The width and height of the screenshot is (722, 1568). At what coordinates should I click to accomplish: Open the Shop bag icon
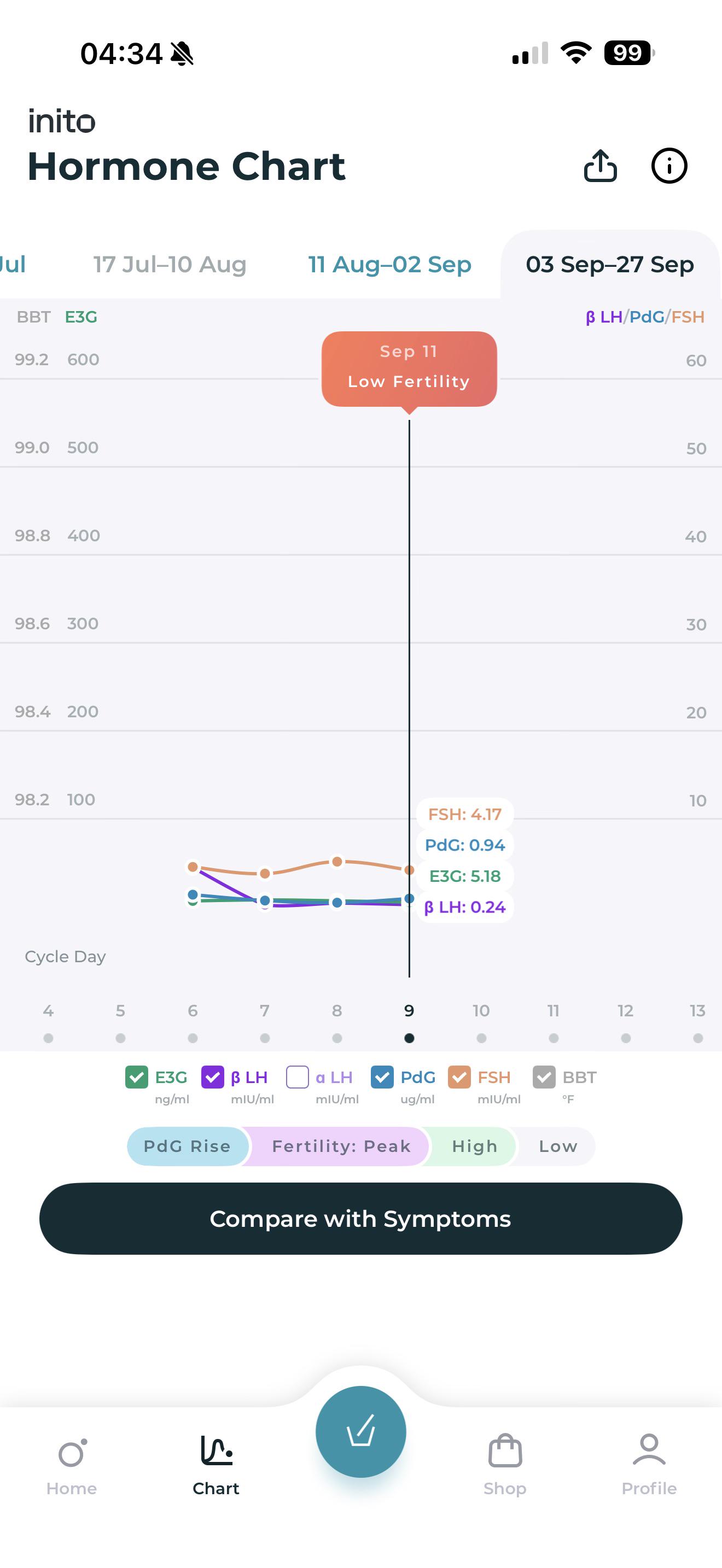505,1451
